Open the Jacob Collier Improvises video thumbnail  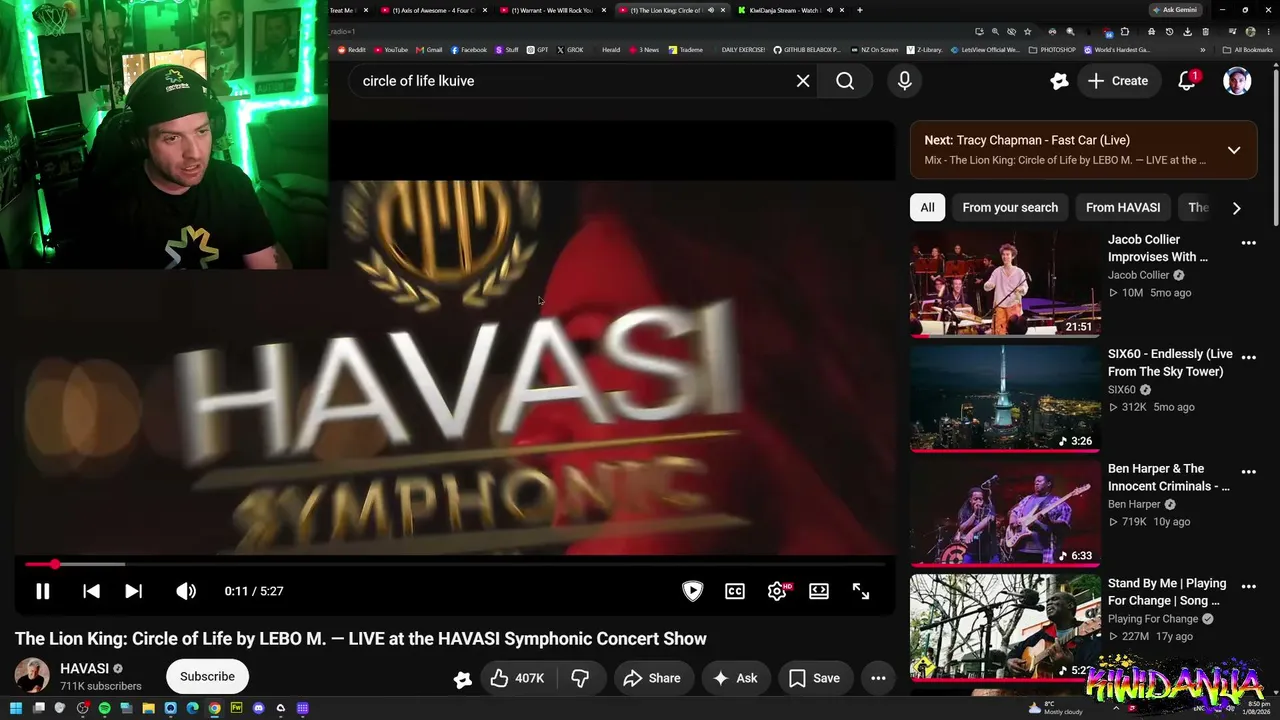click(x=1005, y=285)
